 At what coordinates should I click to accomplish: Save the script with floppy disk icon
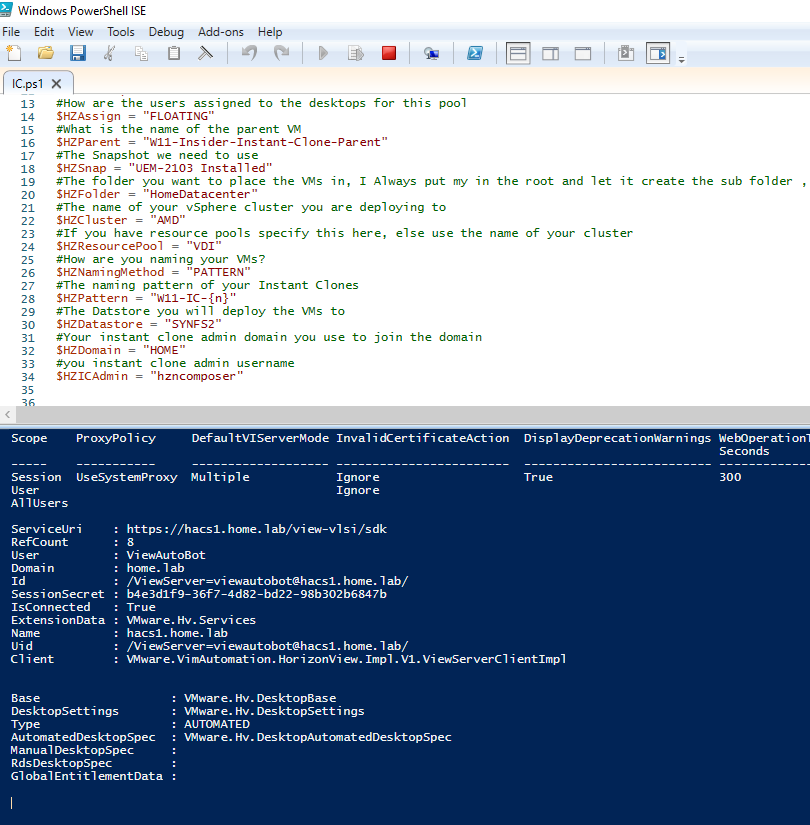click(x=78, y=53)
